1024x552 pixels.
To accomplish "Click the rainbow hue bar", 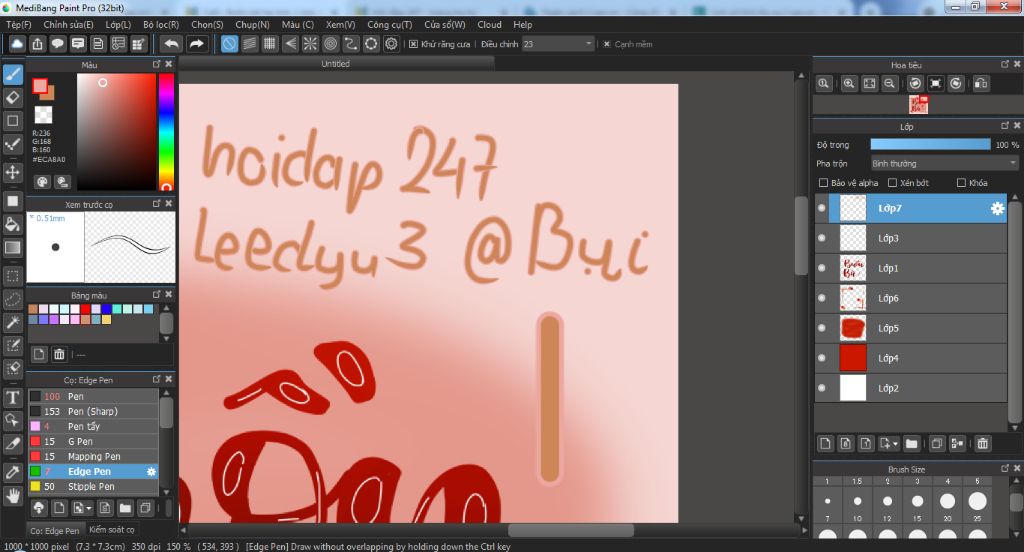I will click(x=167, y=131).
